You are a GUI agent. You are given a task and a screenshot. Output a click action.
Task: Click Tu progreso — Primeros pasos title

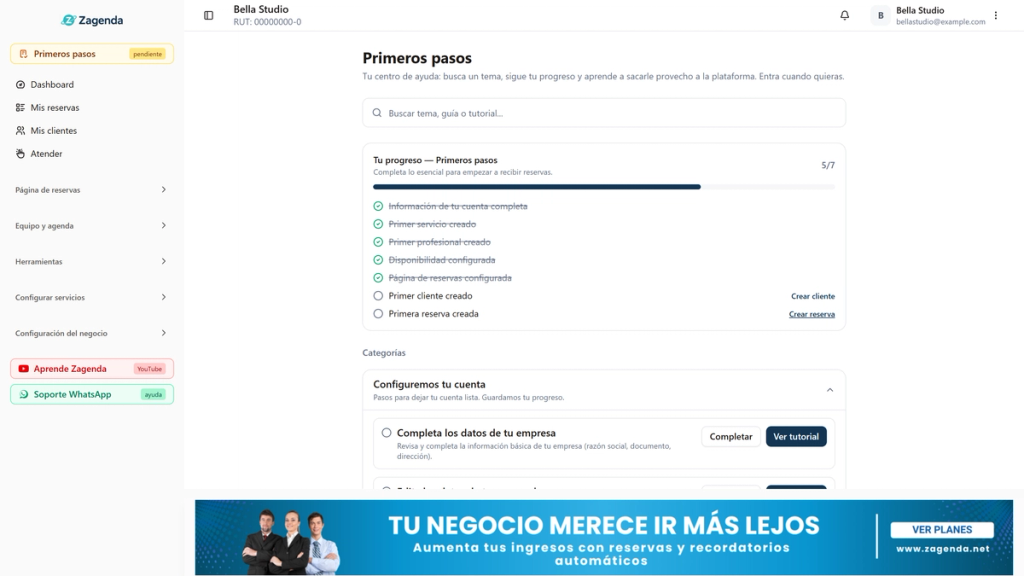[435, 160]
